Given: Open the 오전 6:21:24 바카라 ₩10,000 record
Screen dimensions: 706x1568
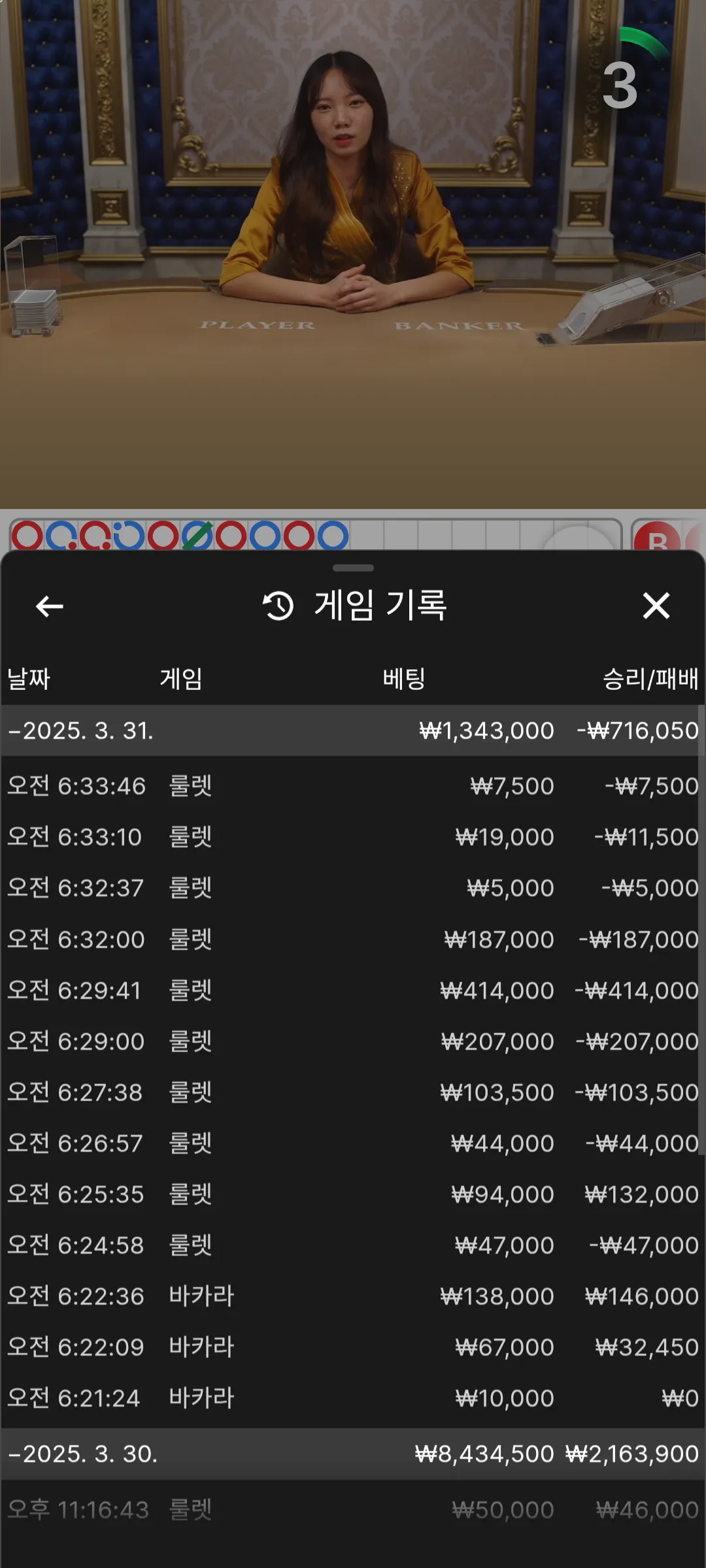Looking at the screenshot, I should coord(353,1398).
